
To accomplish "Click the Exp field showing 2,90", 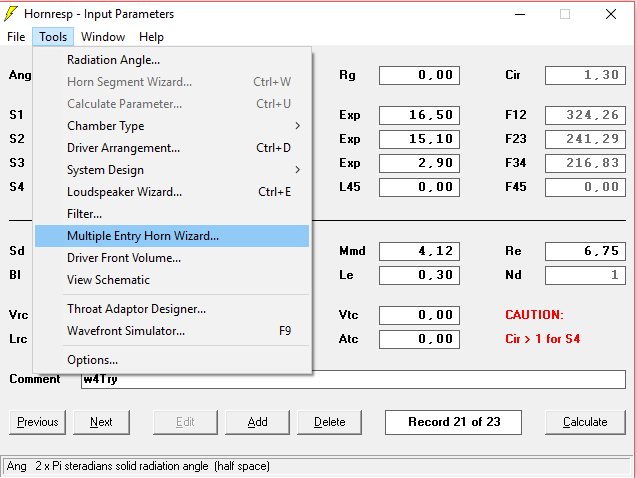I will pos(419,163).
